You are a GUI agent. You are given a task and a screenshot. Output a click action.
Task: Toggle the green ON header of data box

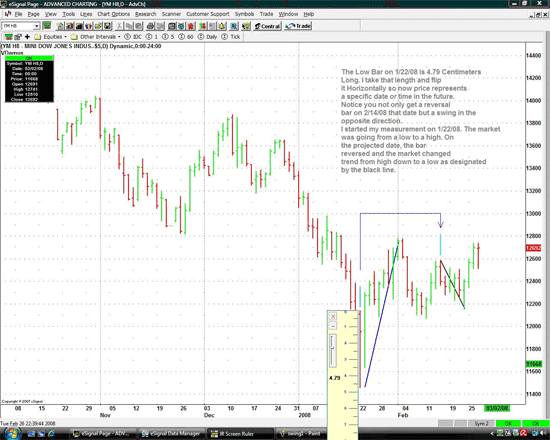[29, 58]
